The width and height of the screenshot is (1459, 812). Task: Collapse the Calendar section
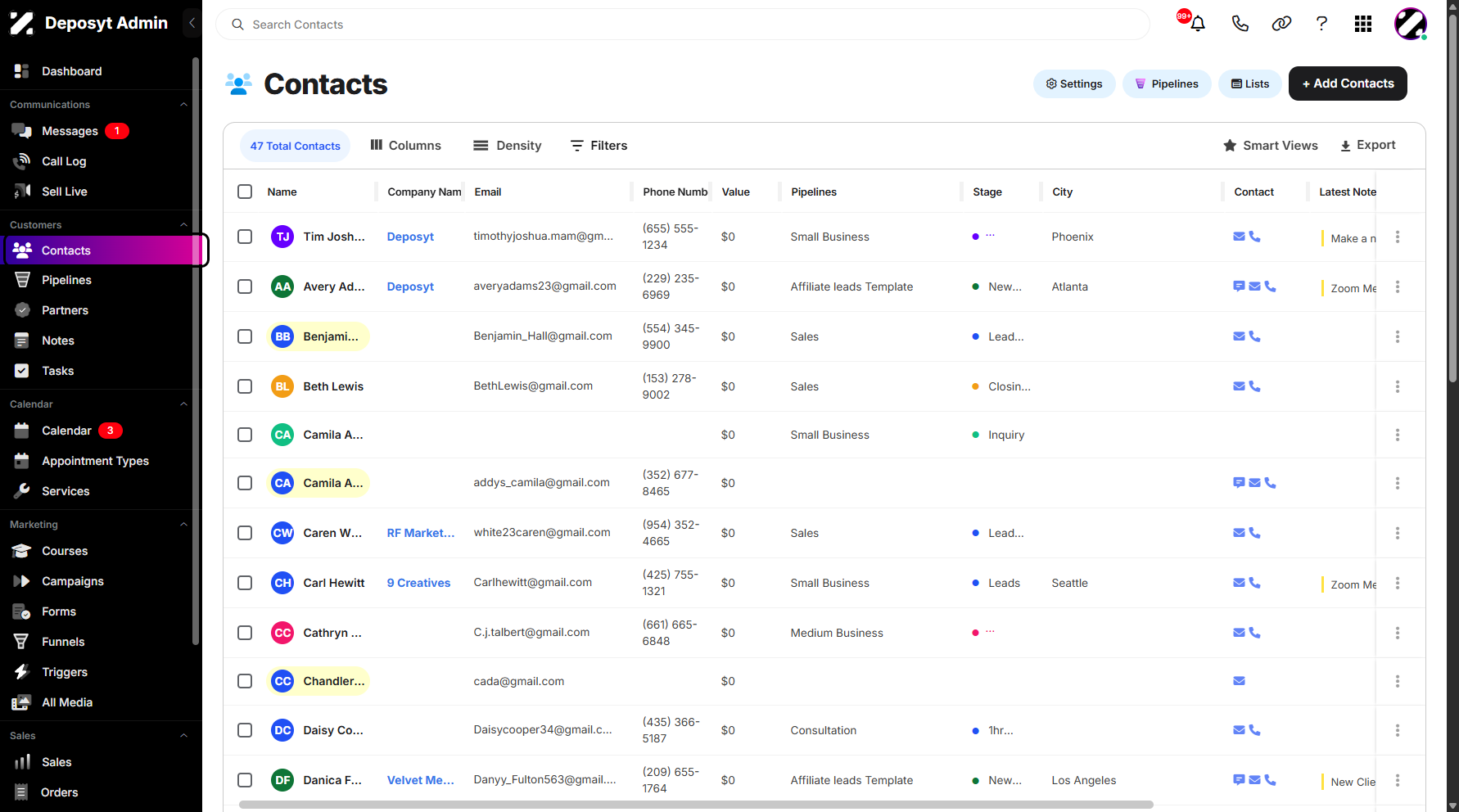(183, 404)
